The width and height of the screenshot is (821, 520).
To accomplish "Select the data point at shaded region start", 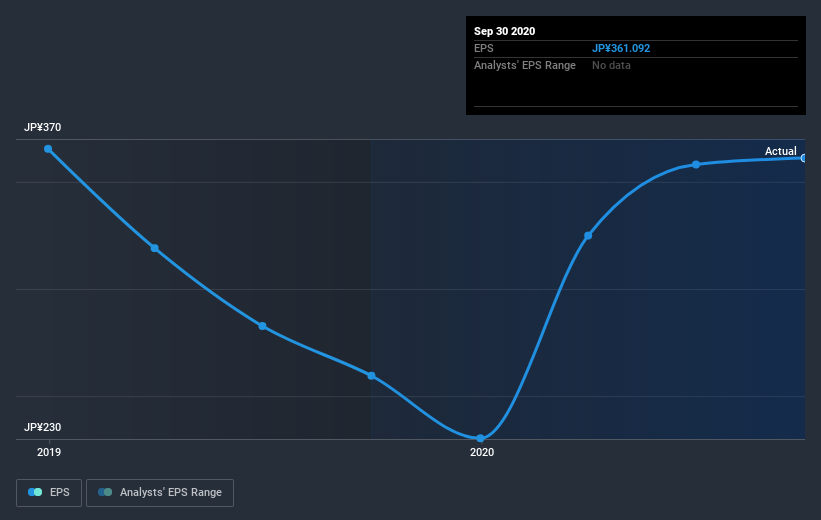I will [371, 375].
